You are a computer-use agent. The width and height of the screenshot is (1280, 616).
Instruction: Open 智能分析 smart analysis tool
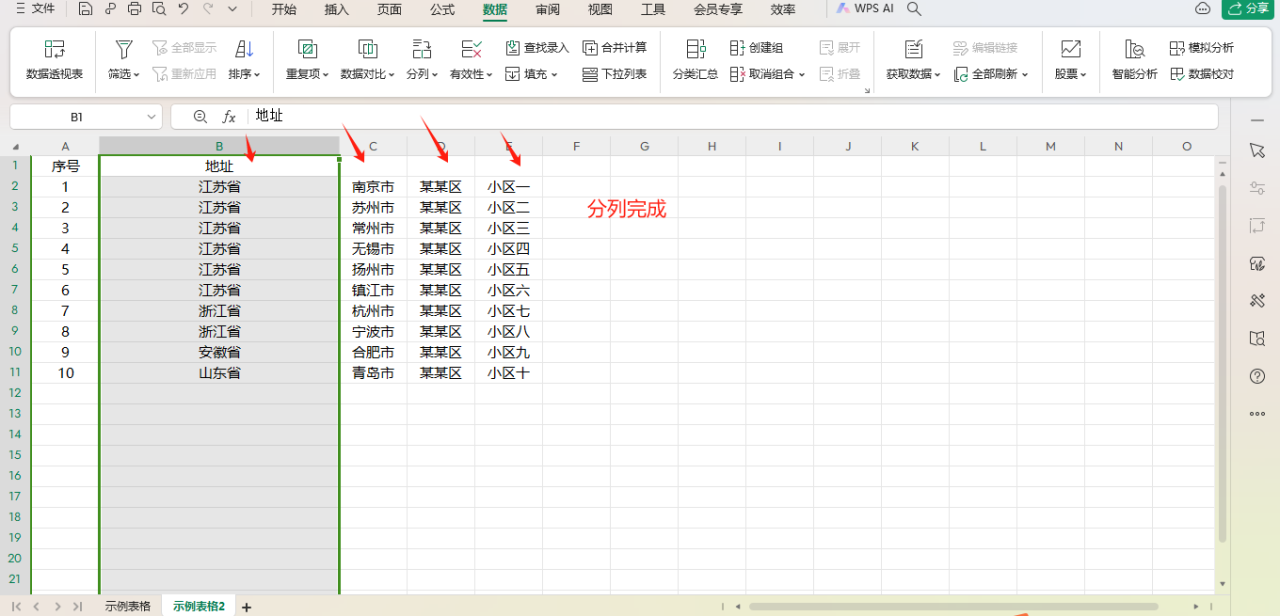point(1135,61)
